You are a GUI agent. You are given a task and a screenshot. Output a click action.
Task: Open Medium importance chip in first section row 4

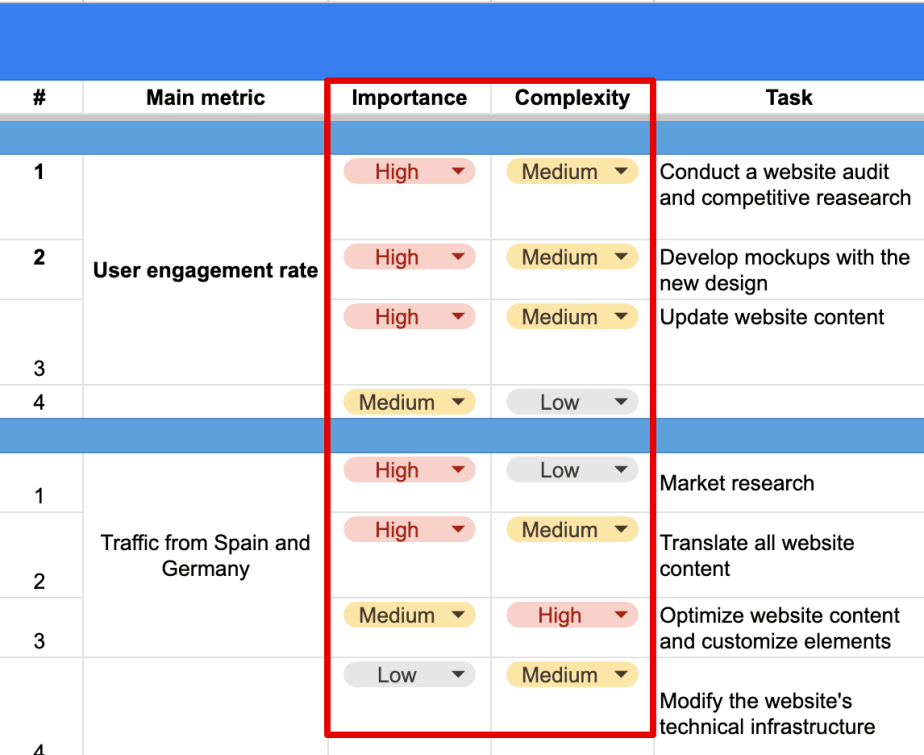tap(410, 402)
